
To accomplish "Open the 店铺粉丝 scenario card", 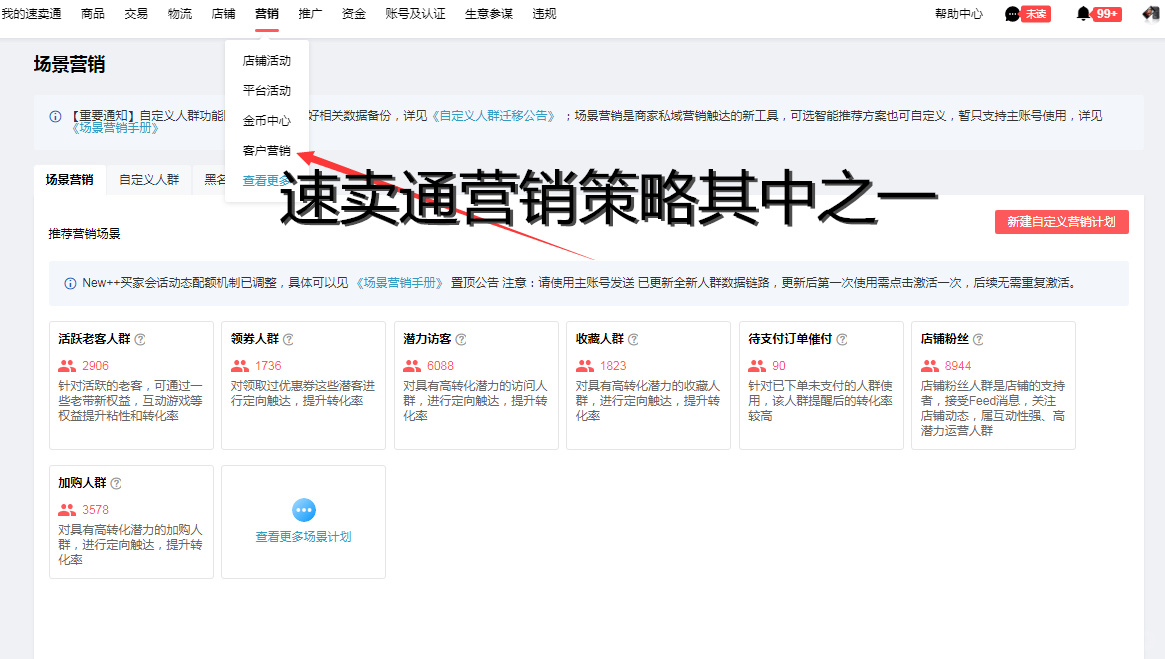I will click(993, 386).
